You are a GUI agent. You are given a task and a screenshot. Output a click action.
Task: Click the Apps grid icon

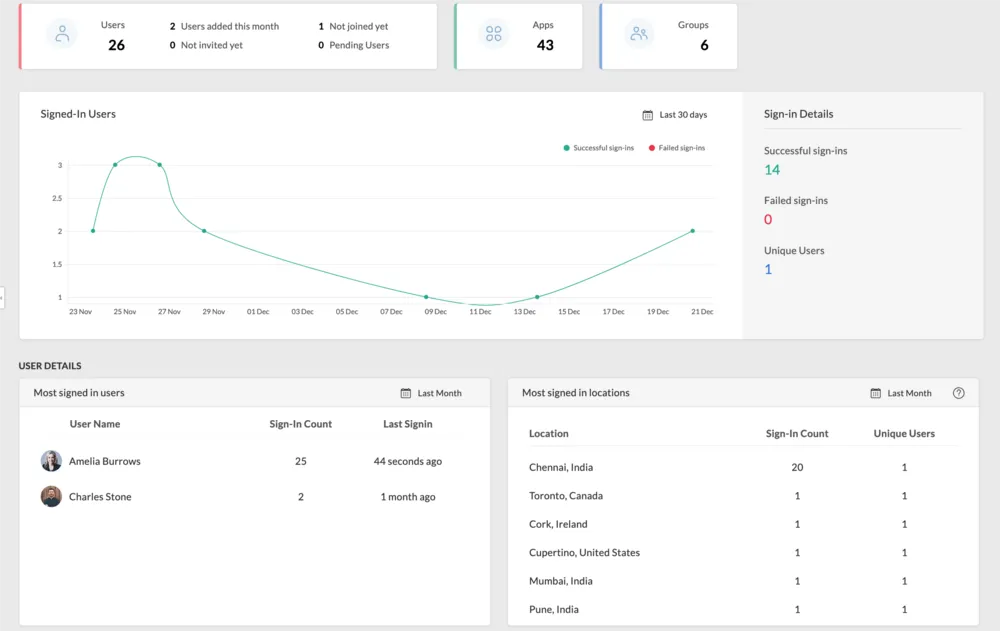[x=493, y=34]
